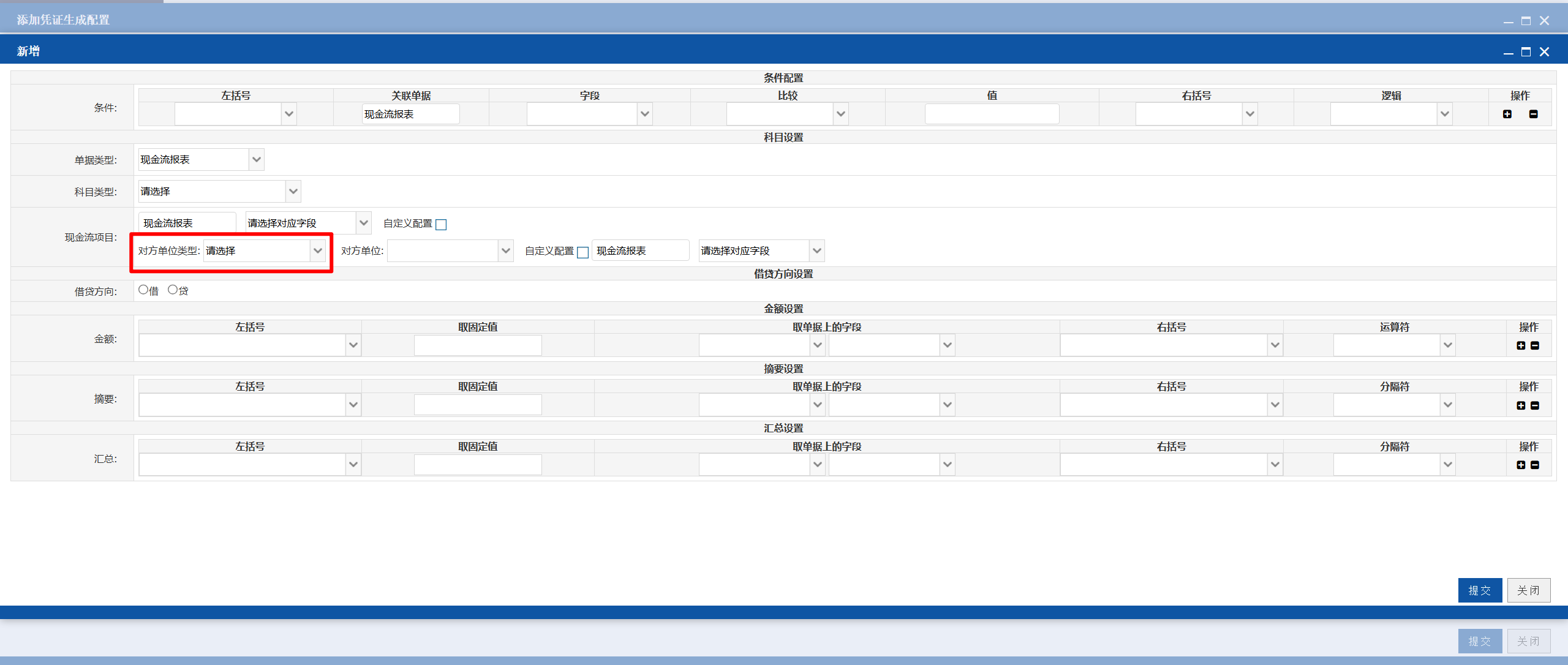Add a row in the 金额 table

click(x=1521, y=345)
